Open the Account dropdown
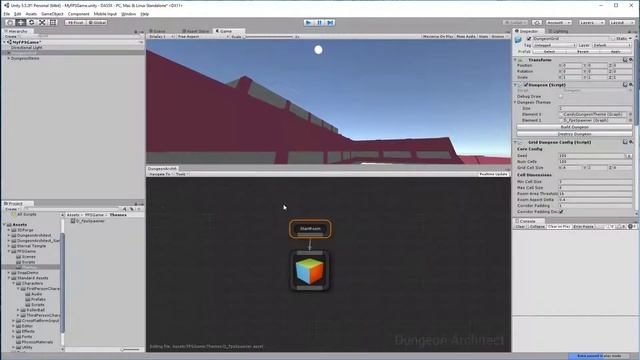Screen dimensions: 640x360 click(x=558, y=22)
